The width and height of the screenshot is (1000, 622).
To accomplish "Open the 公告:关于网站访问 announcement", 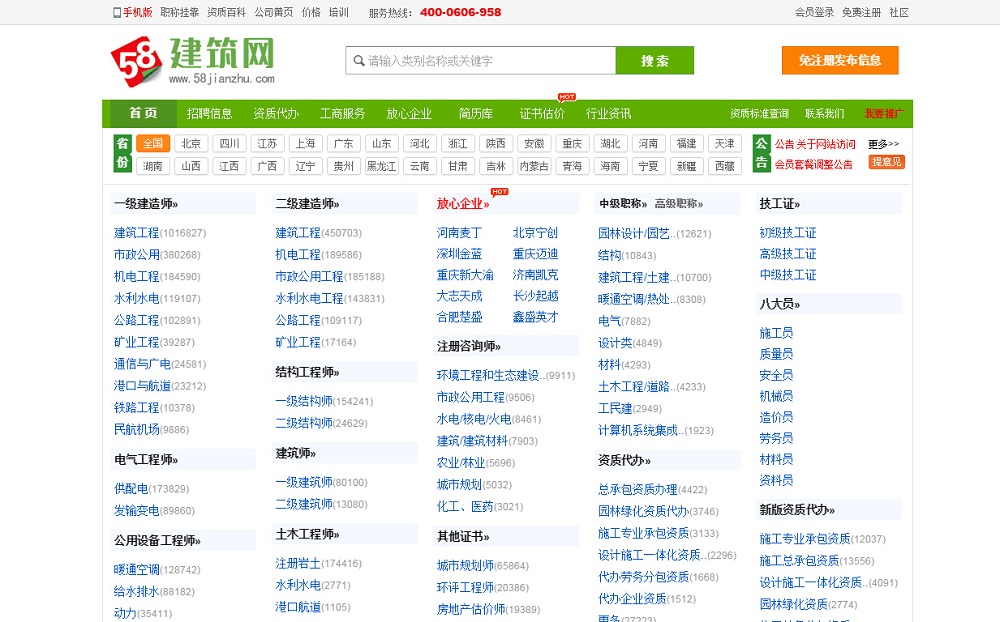I will coord(815,144).
